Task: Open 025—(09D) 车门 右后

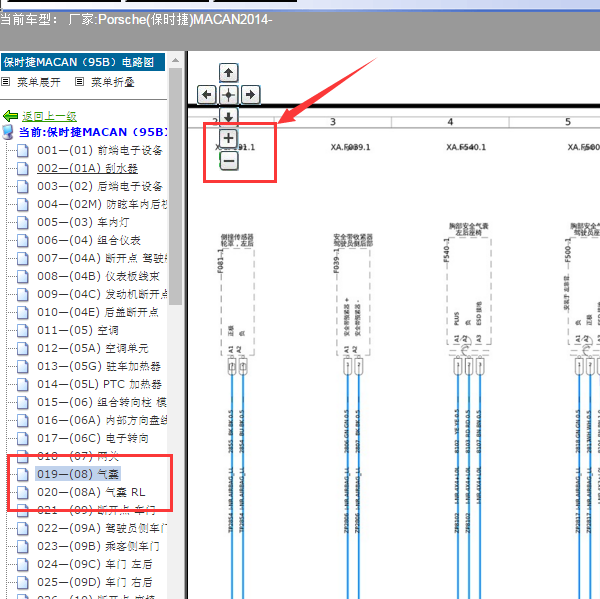Action: tap(95, 583)
